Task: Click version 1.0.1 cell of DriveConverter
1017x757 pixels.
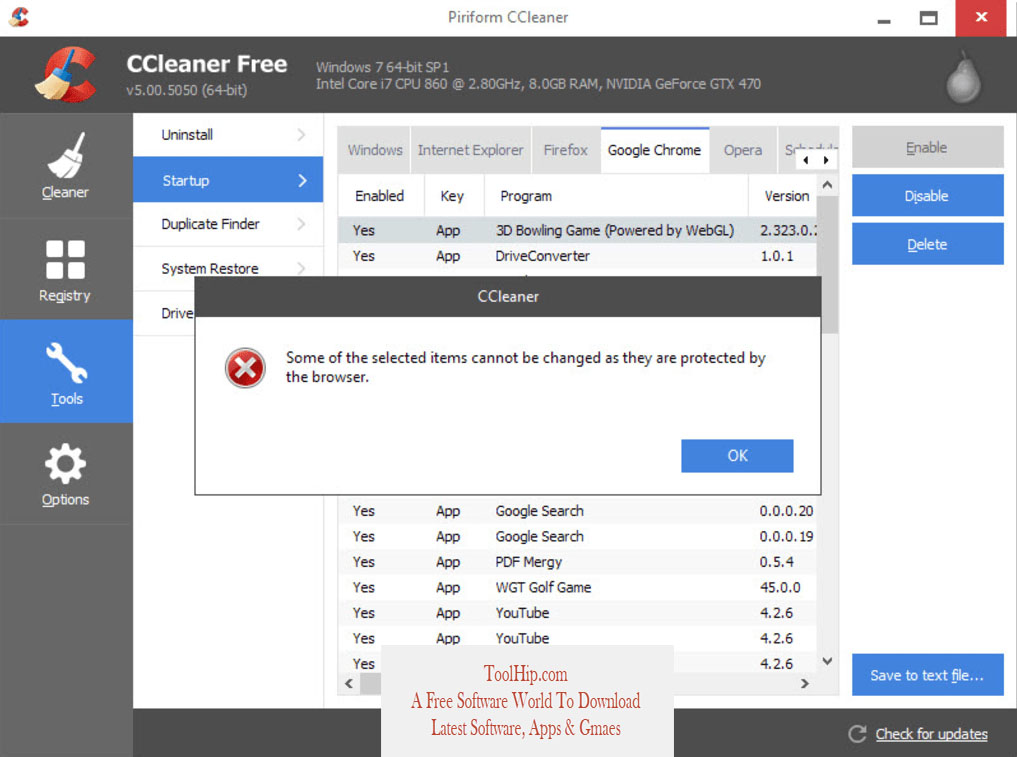Action: click(777, 256)
